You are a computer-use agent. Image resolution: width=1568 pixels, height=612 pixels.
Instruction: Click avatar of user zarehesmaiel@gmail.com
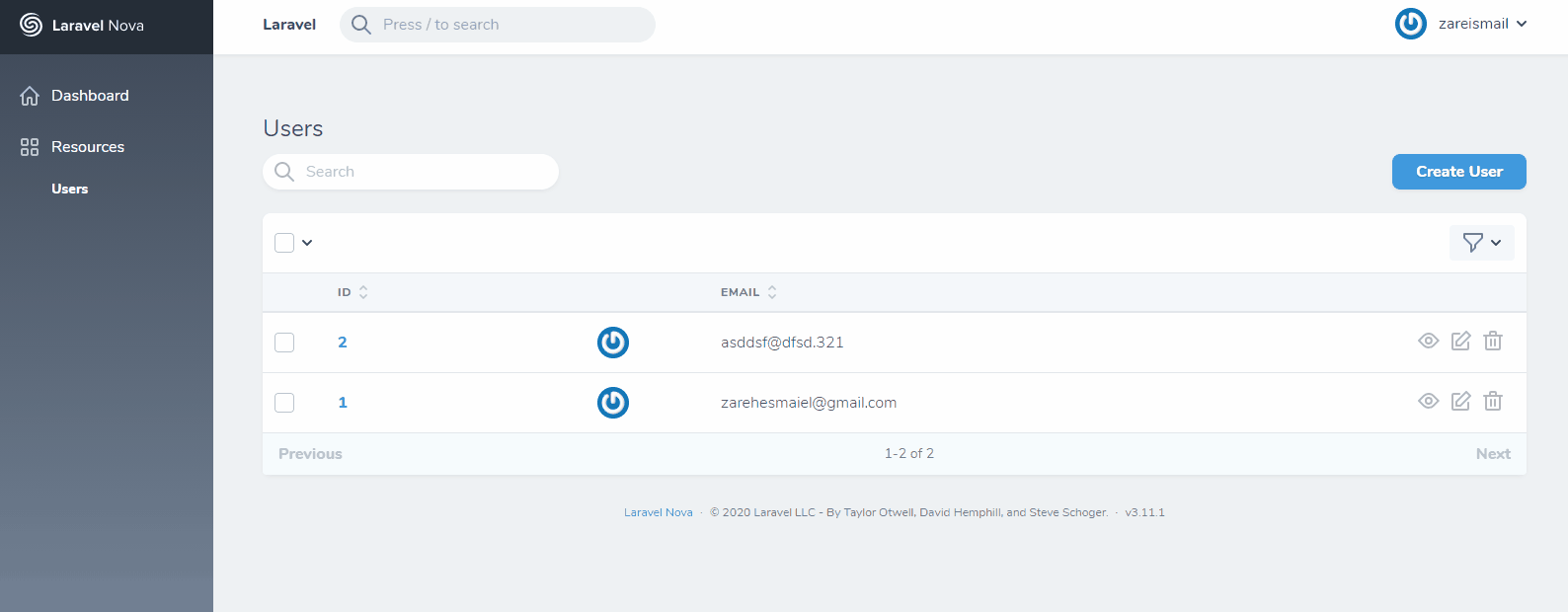point(613,403)
